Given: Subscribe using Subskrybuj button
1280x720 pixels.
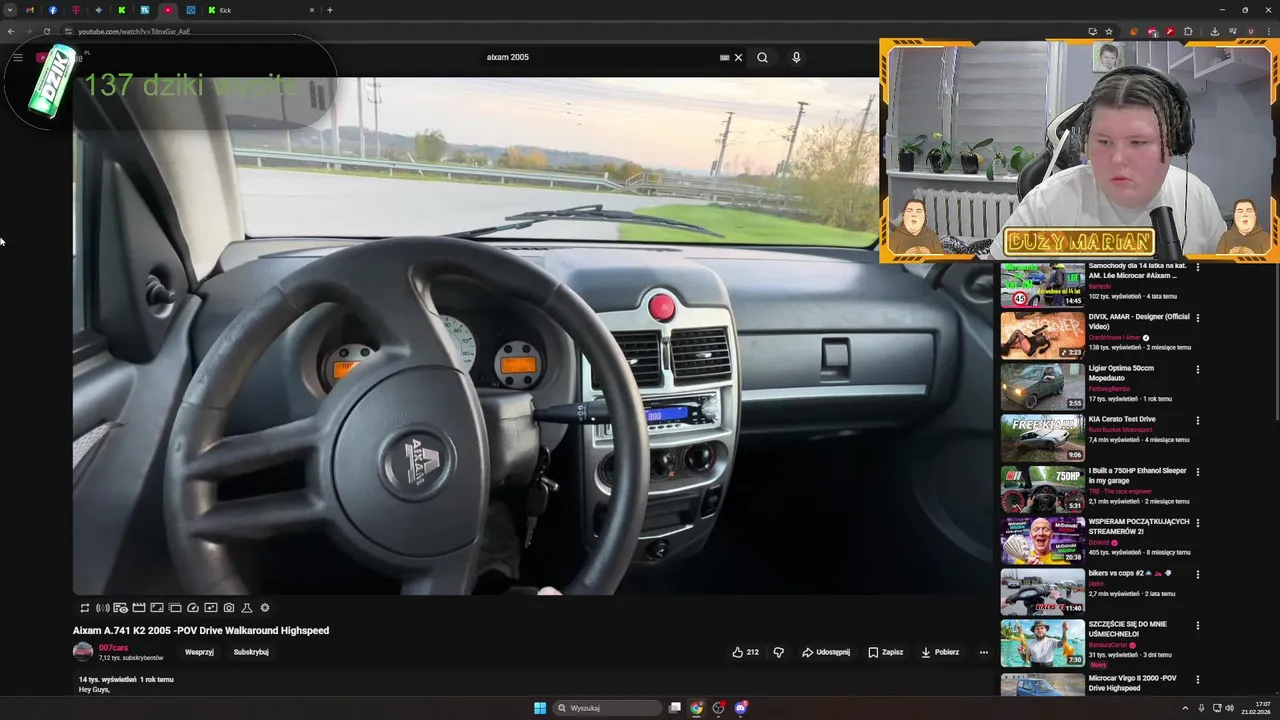Looking at the screenshot, I should [x=251, y=652].
